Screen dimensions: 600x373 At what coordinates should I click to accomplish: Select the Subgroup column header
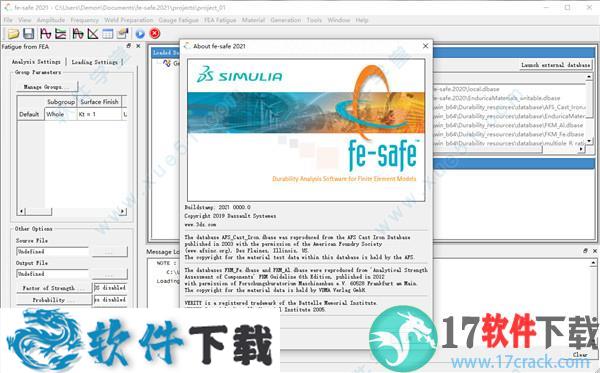[x=61, y=102]
